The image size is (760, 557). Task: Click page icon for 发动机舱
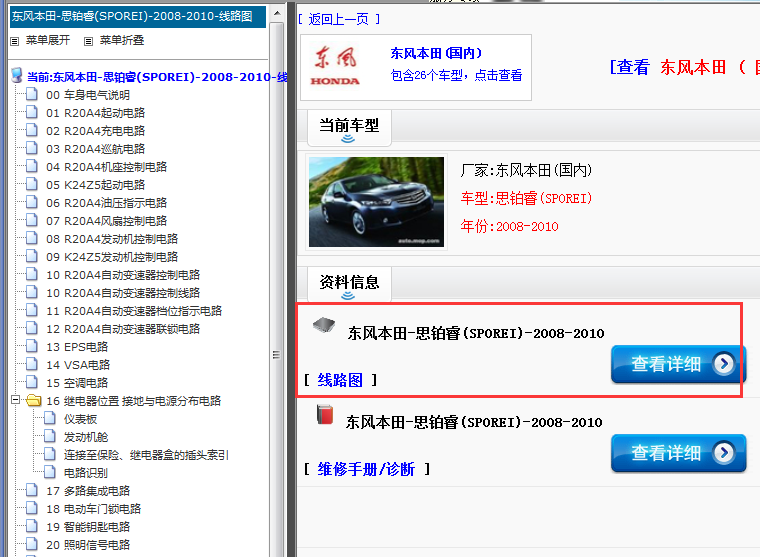pos(50,436)
